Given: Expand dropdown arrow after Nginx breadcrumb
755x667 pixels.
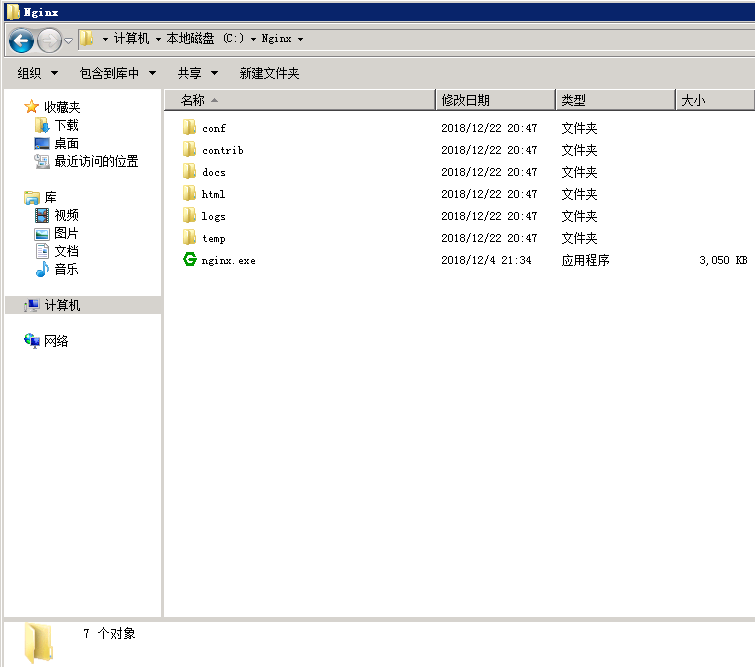Looking at the screenshot, I should 300,39.
